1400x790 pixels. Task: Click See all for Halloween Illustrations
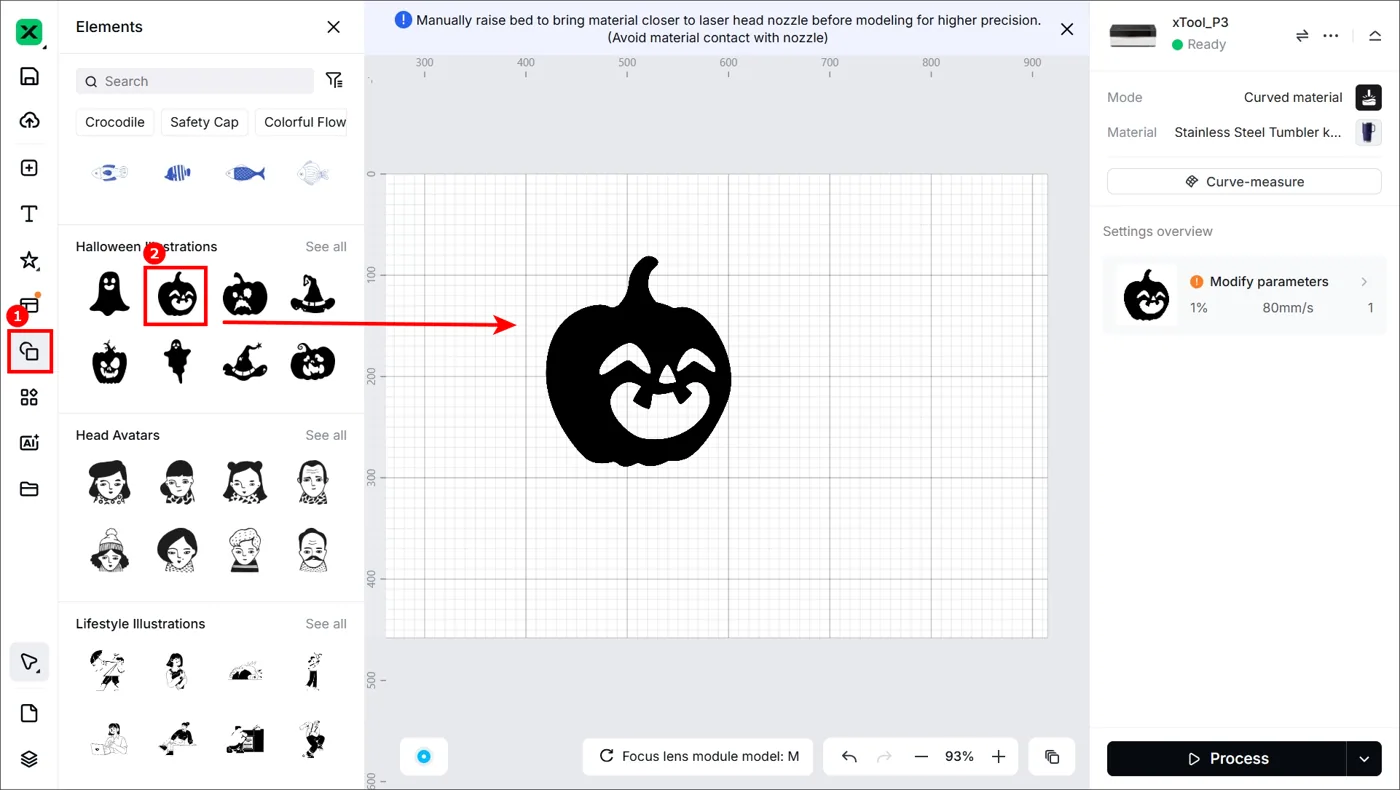click(x=326, y=246)
